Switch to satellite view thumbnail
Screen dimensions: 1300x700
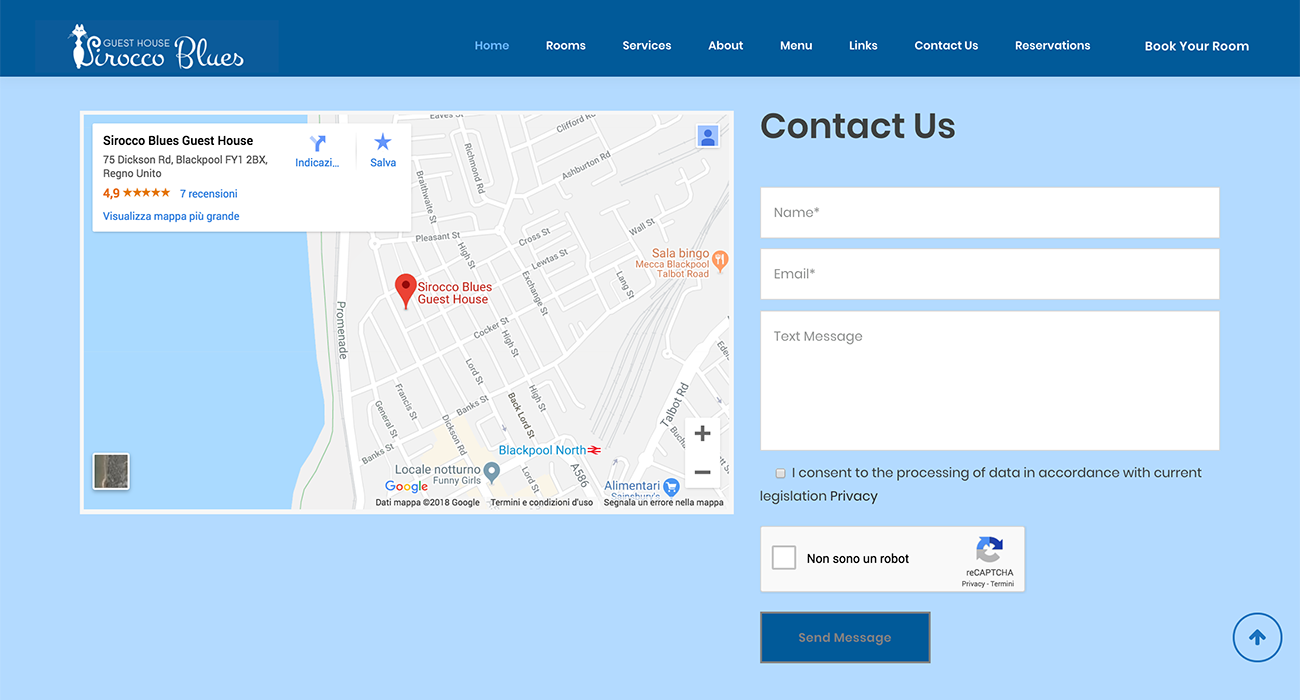pyautogui.click(x=111, y=472)
